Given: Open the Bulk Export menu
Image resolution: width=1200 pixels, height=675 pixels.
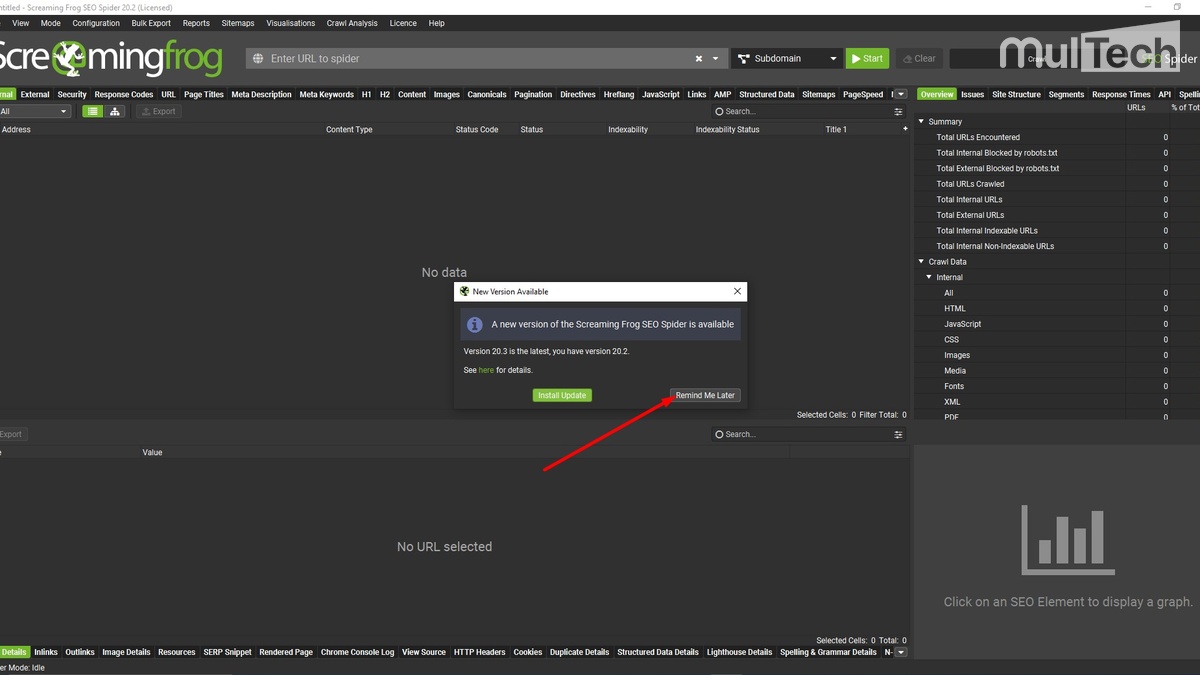Looking at the screenshot, I should (x=151, y=23).
